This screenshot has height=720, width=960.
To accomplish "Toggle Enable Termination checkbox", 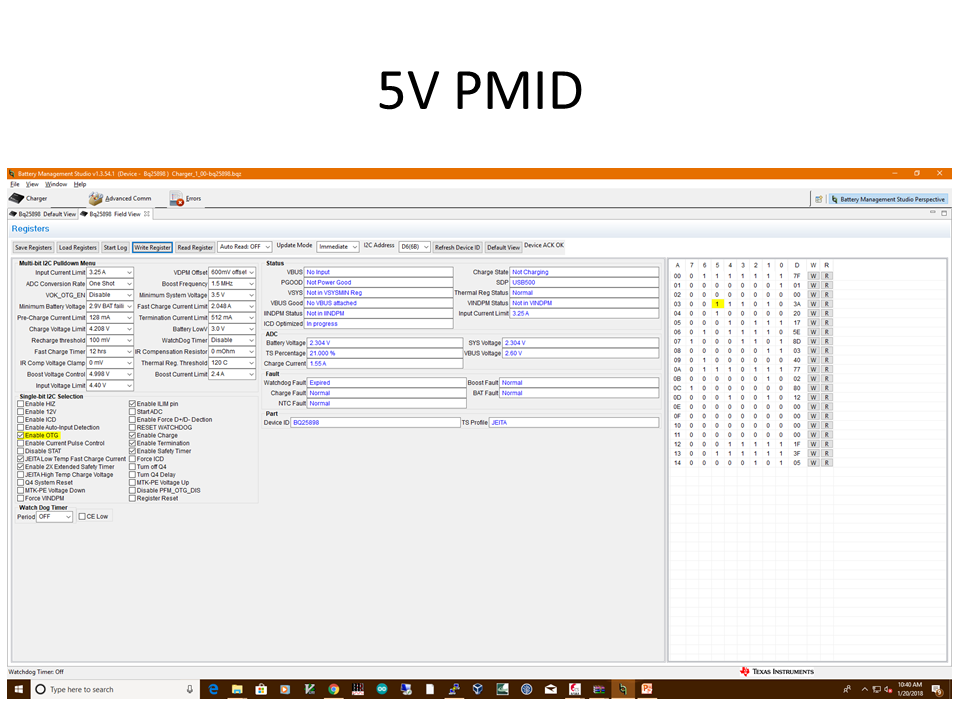I will click(132, 443).
